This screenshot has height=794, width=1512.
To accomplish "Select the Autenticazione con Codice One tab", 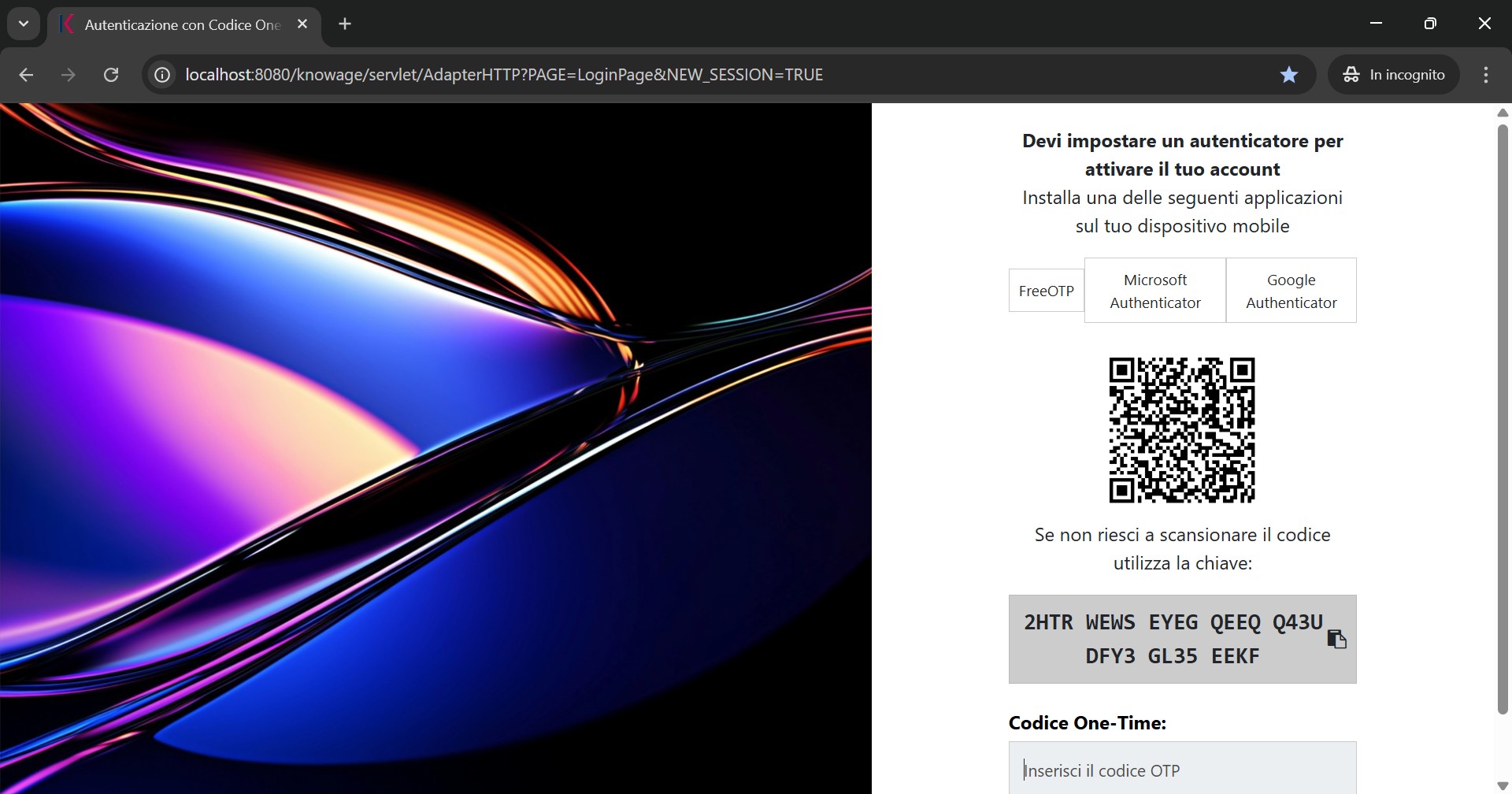I will (183, 24).
